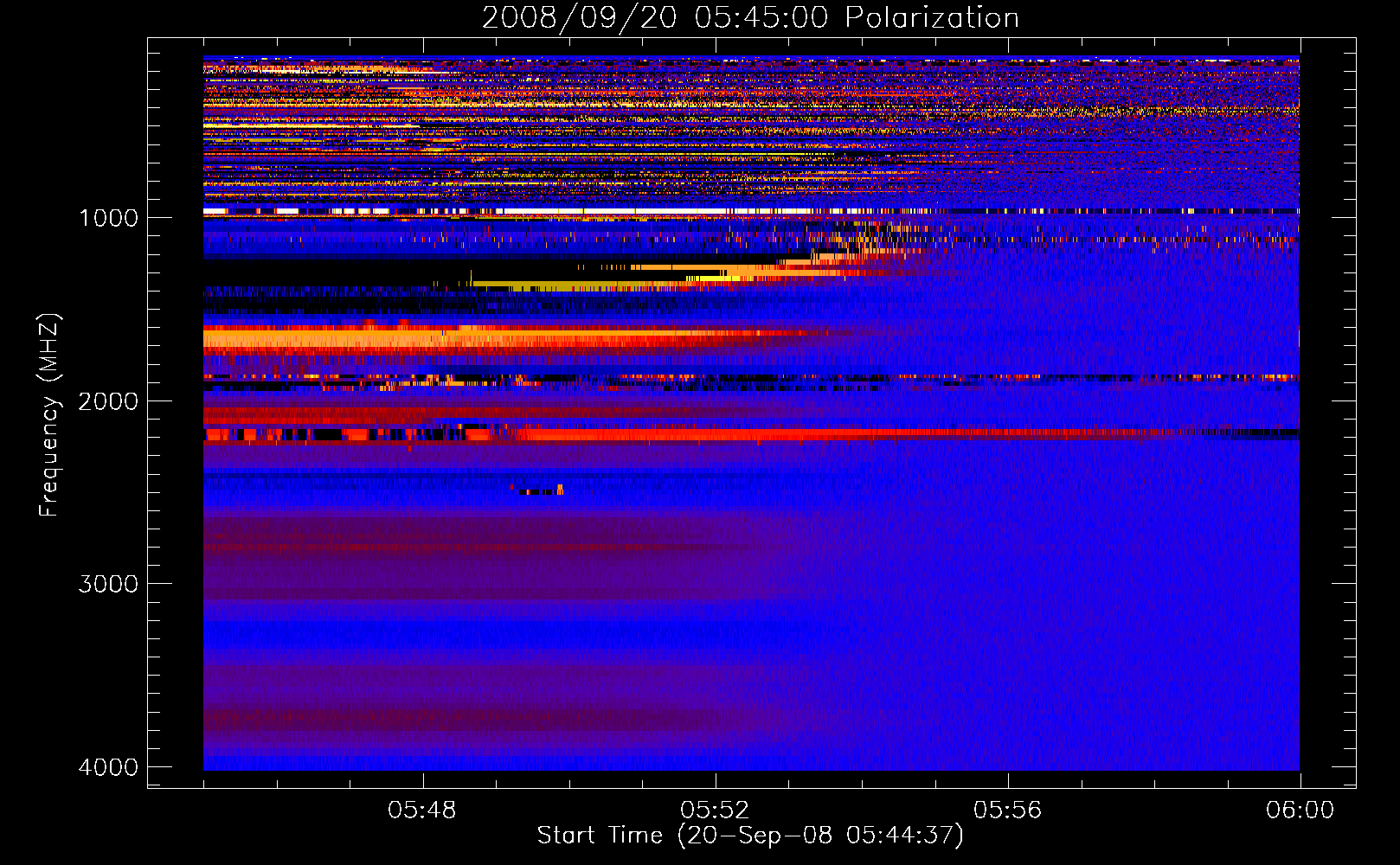
Task: Select the 2000 frequency tick label
Action: (x=109, y=400)
